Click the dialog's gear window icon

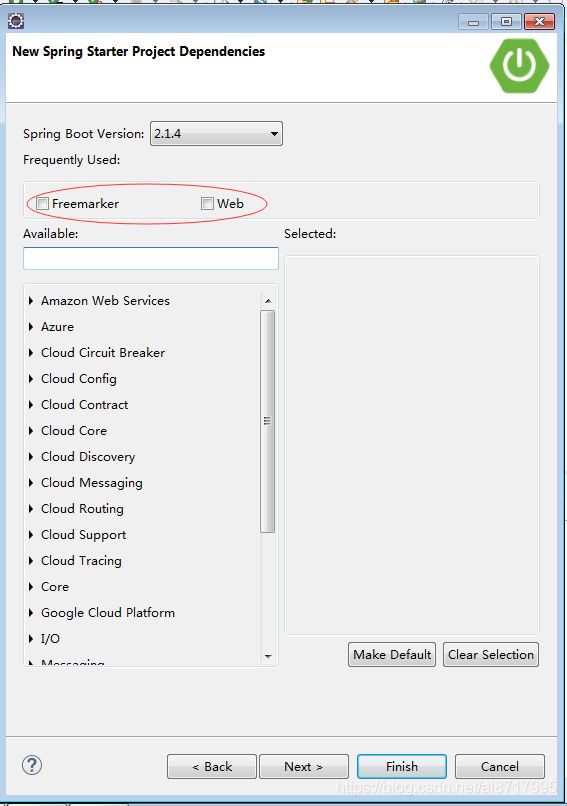point(16,21)
